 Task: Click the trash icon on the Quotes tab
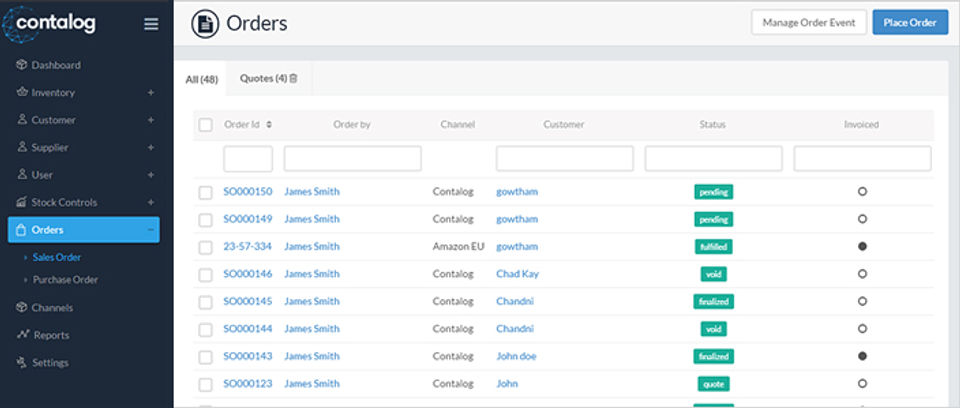[x=294, y=78]
